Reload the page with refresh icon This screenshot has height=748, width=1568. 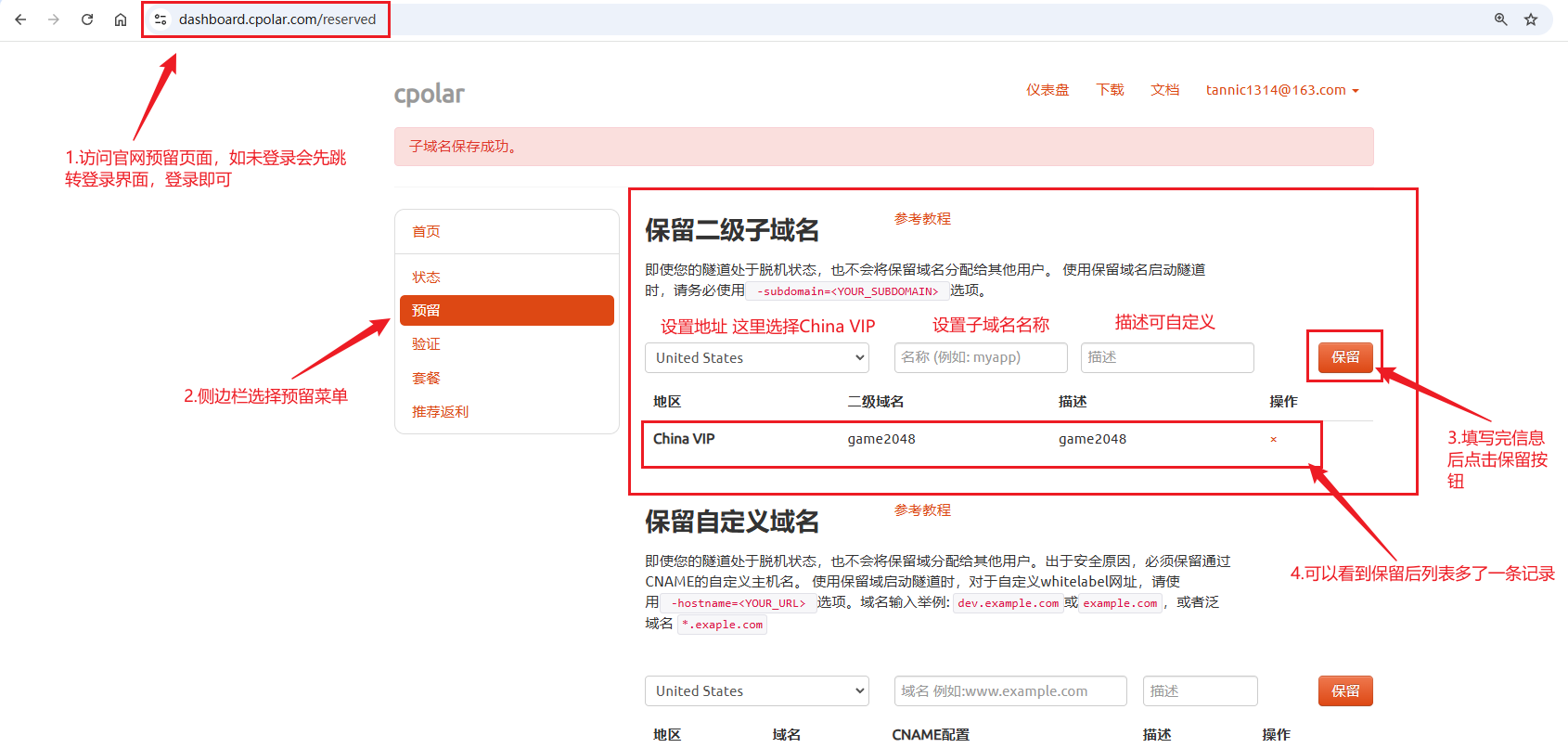tap(87, 19)
